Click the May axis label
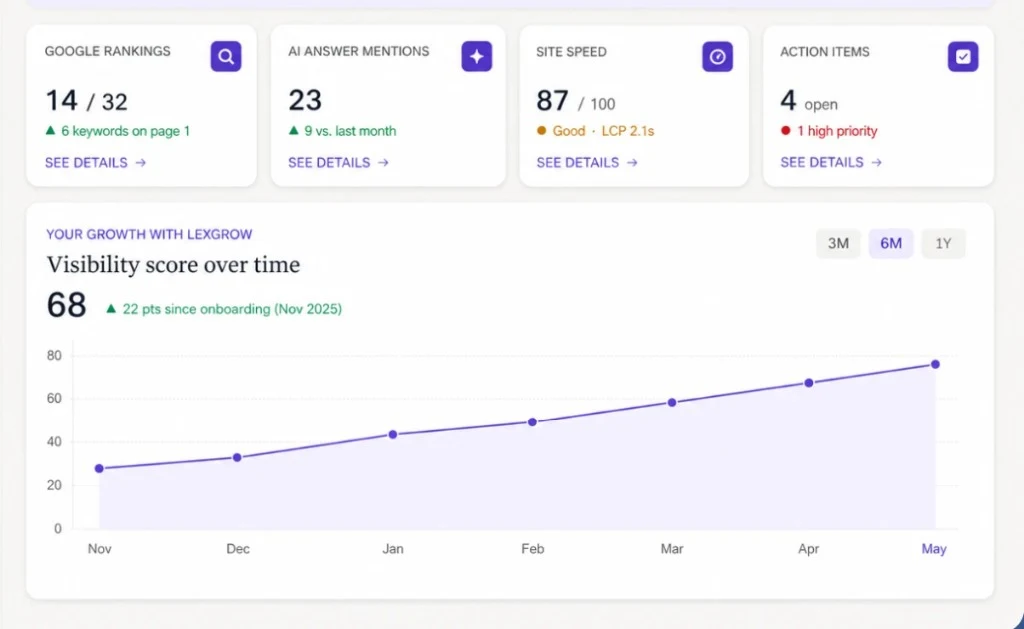1024x629 pixels. click(x=934, y=549)
